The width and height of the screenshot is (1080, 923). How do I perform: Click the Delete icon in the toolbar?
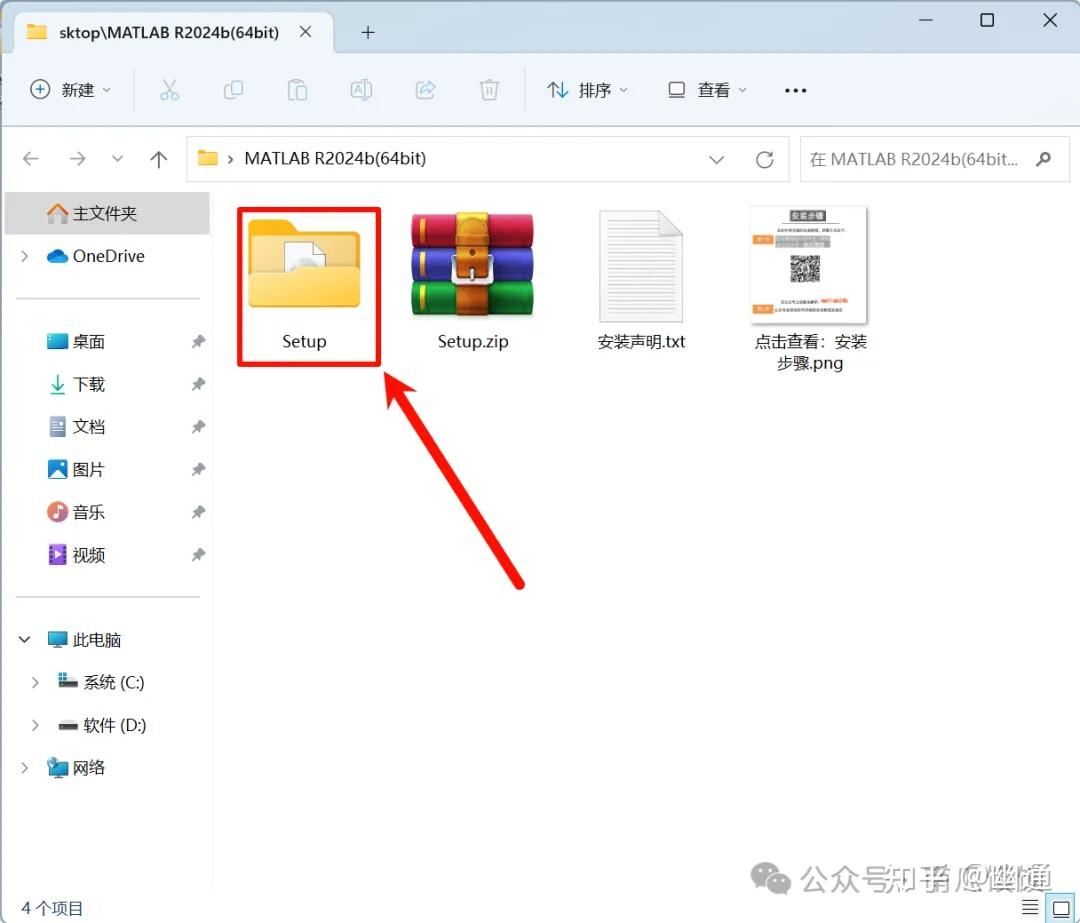pos(489,90)
